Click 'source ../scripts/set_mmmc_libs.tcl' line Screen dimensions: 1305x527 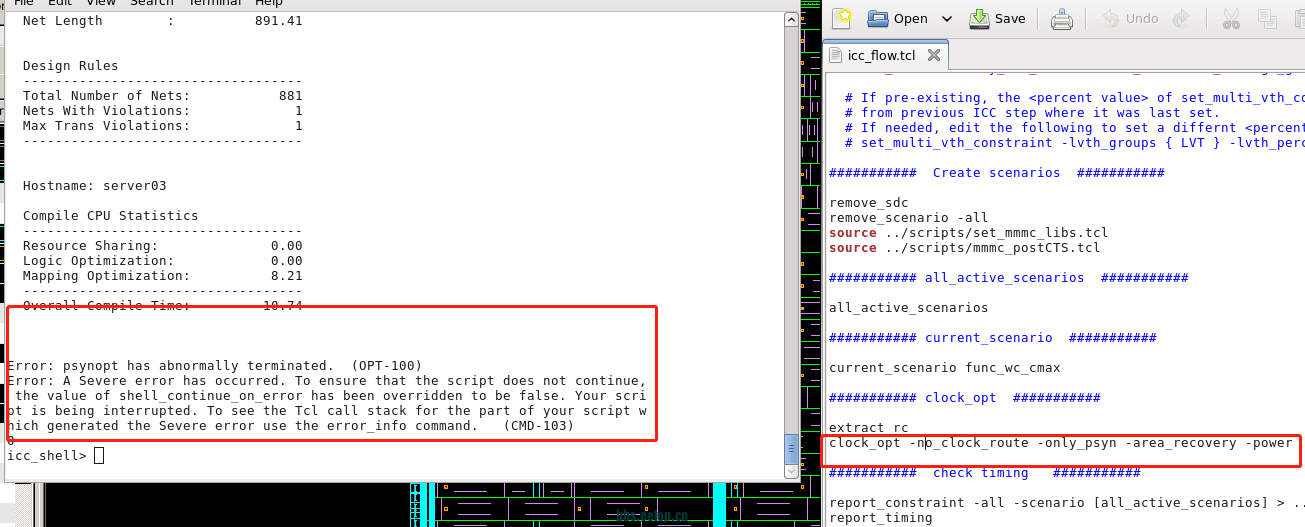[968, 233]
